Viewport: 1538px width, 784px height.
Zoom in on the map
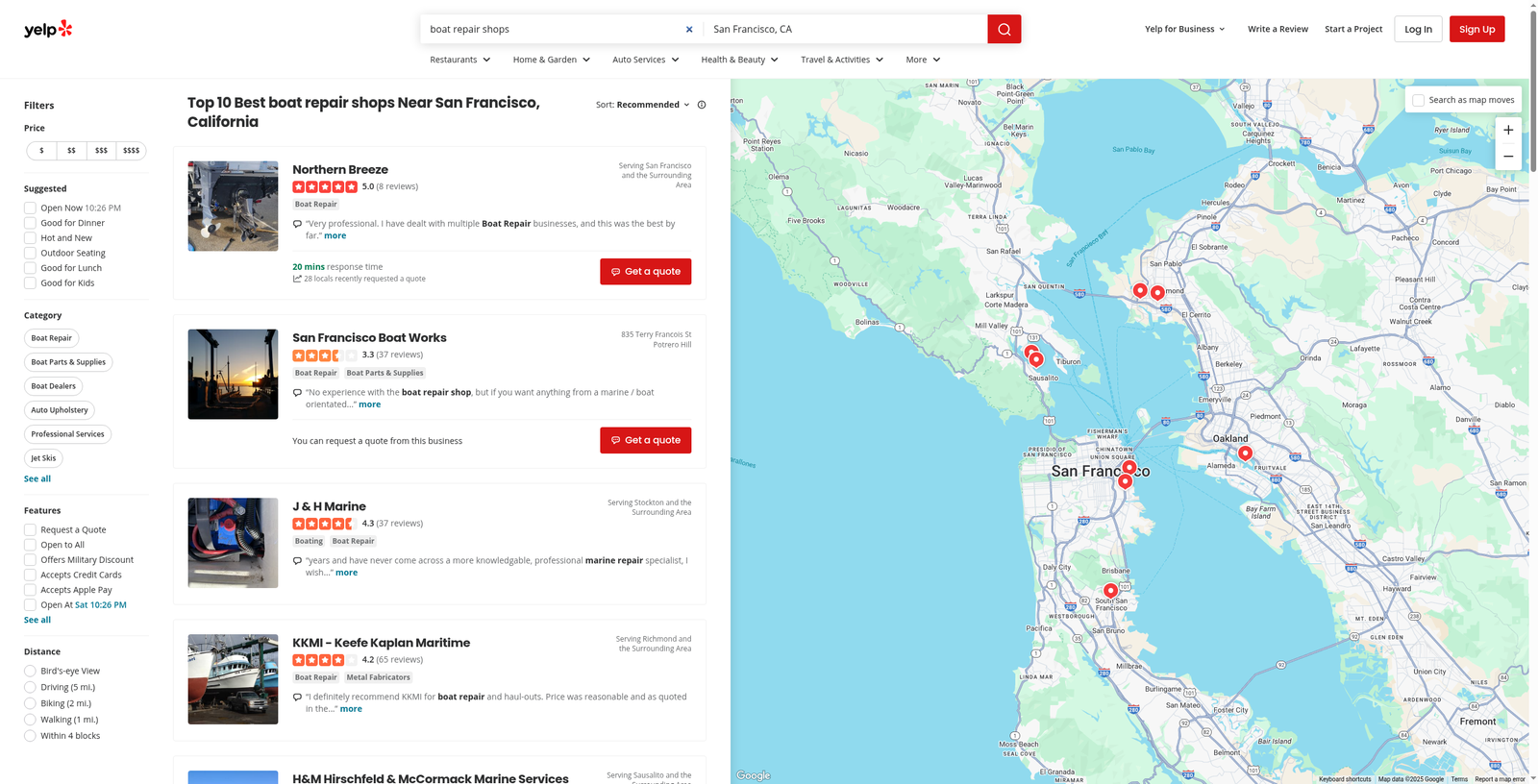pyautogui.click(x=1508, y=130)
